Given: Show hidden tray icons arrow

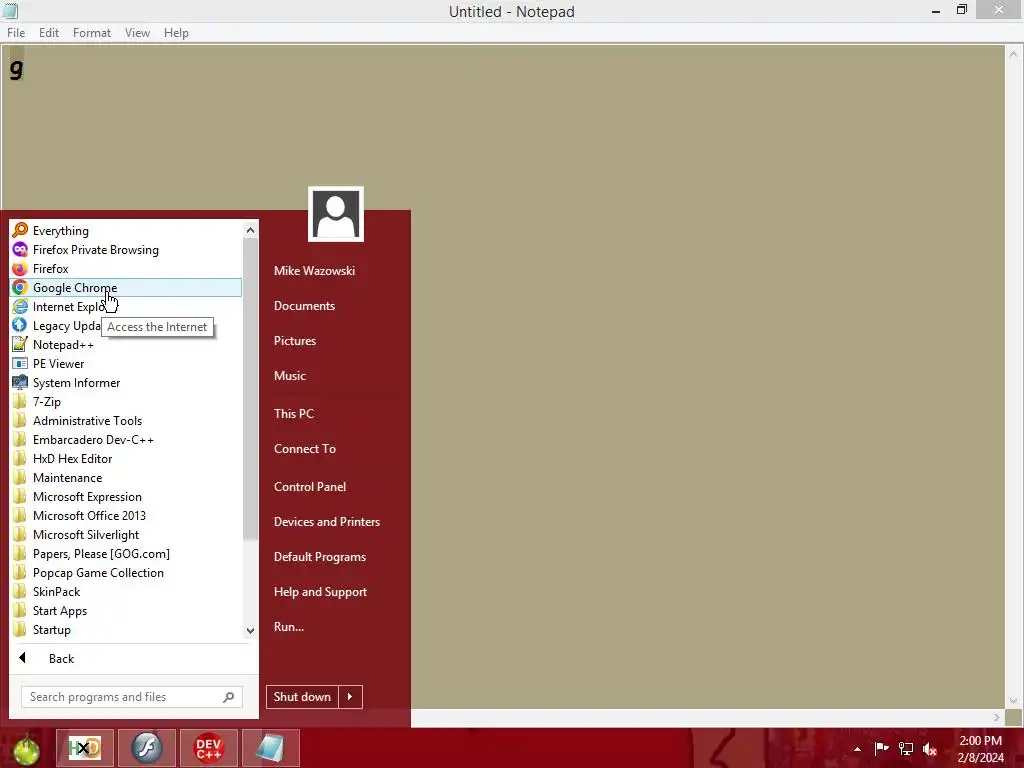Looking at the screenshot, I should pyautogui.click(x=857, y=749).
